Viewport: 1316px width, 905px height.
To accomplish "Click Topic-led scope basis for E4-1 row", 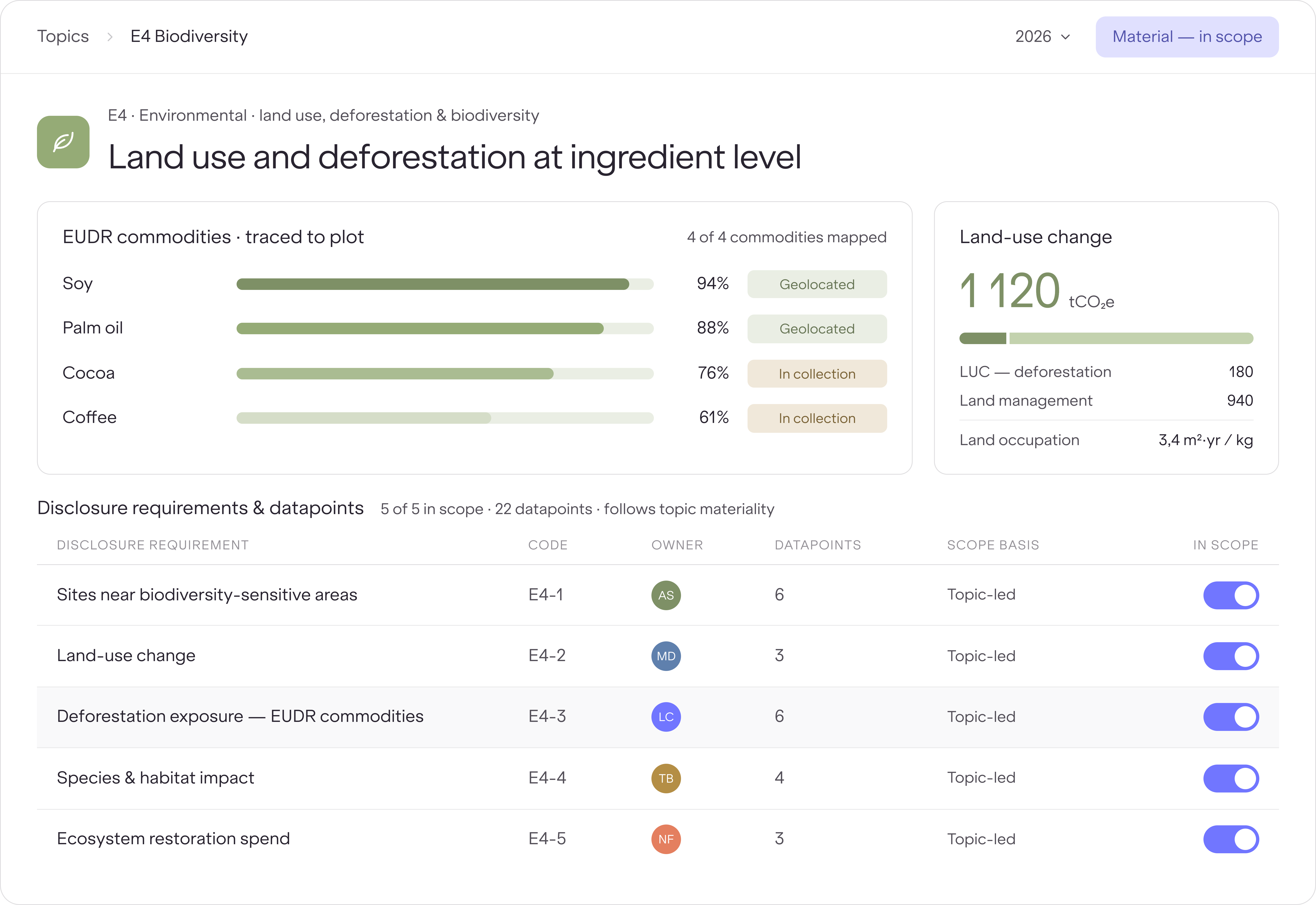I will [x=981, y=595].
